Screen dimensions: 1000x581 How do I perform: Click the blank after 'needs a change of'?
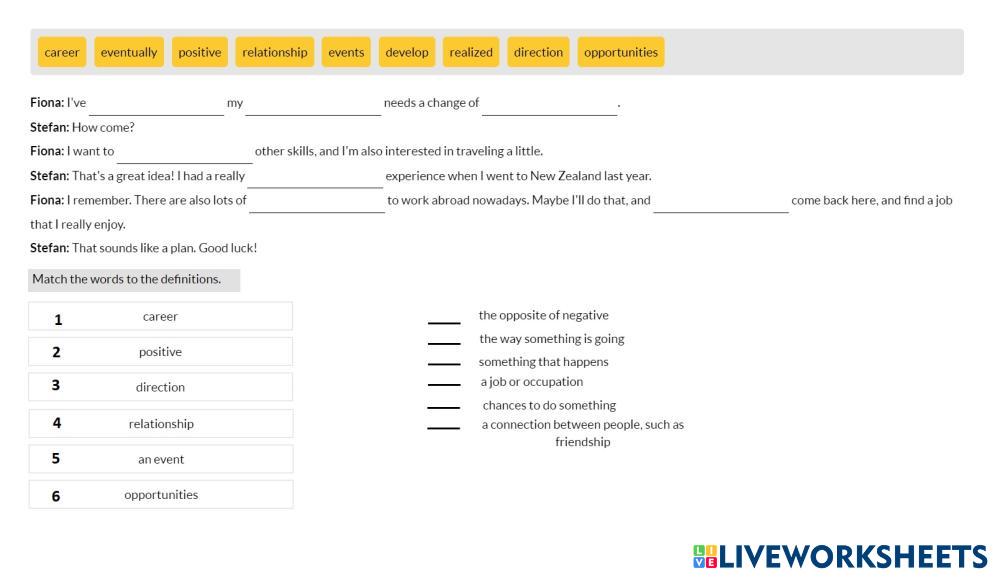click(x=549, y=104)
